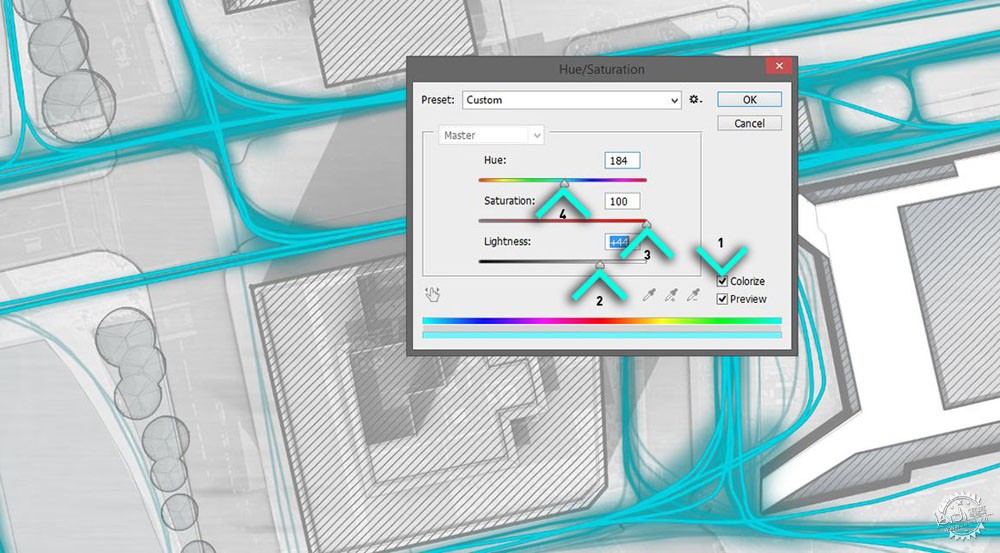This screenshot has height=553, width=1000.
Task: Toggle the Colorize checkbox
Action: coord(722,281)
